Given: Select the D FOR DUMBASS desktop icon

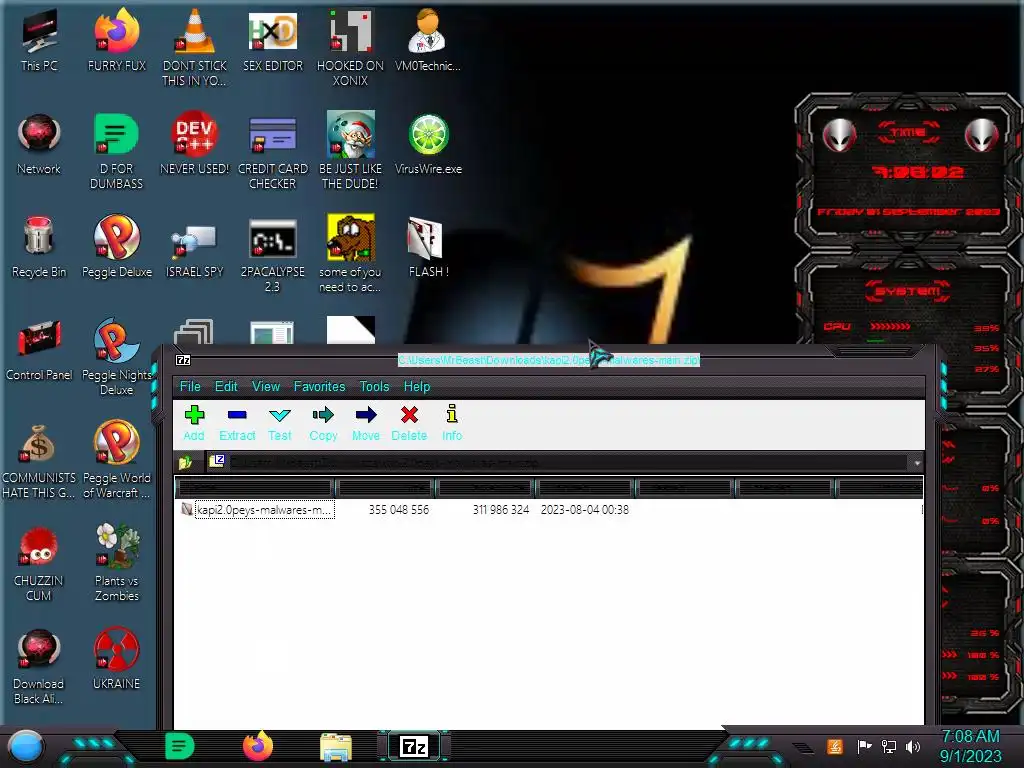Looking at the screenshot, I should tap(117, 150).
